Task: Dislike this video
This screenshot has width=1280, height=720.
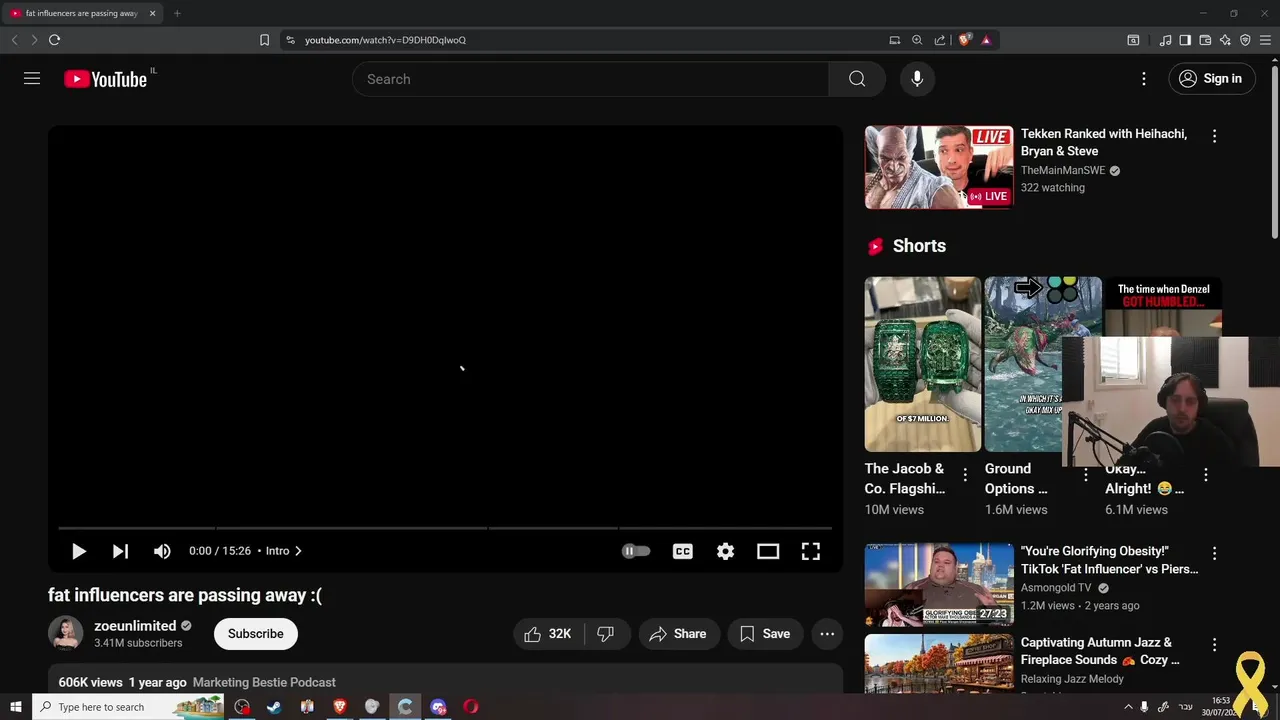Action: tap(605, 634)
